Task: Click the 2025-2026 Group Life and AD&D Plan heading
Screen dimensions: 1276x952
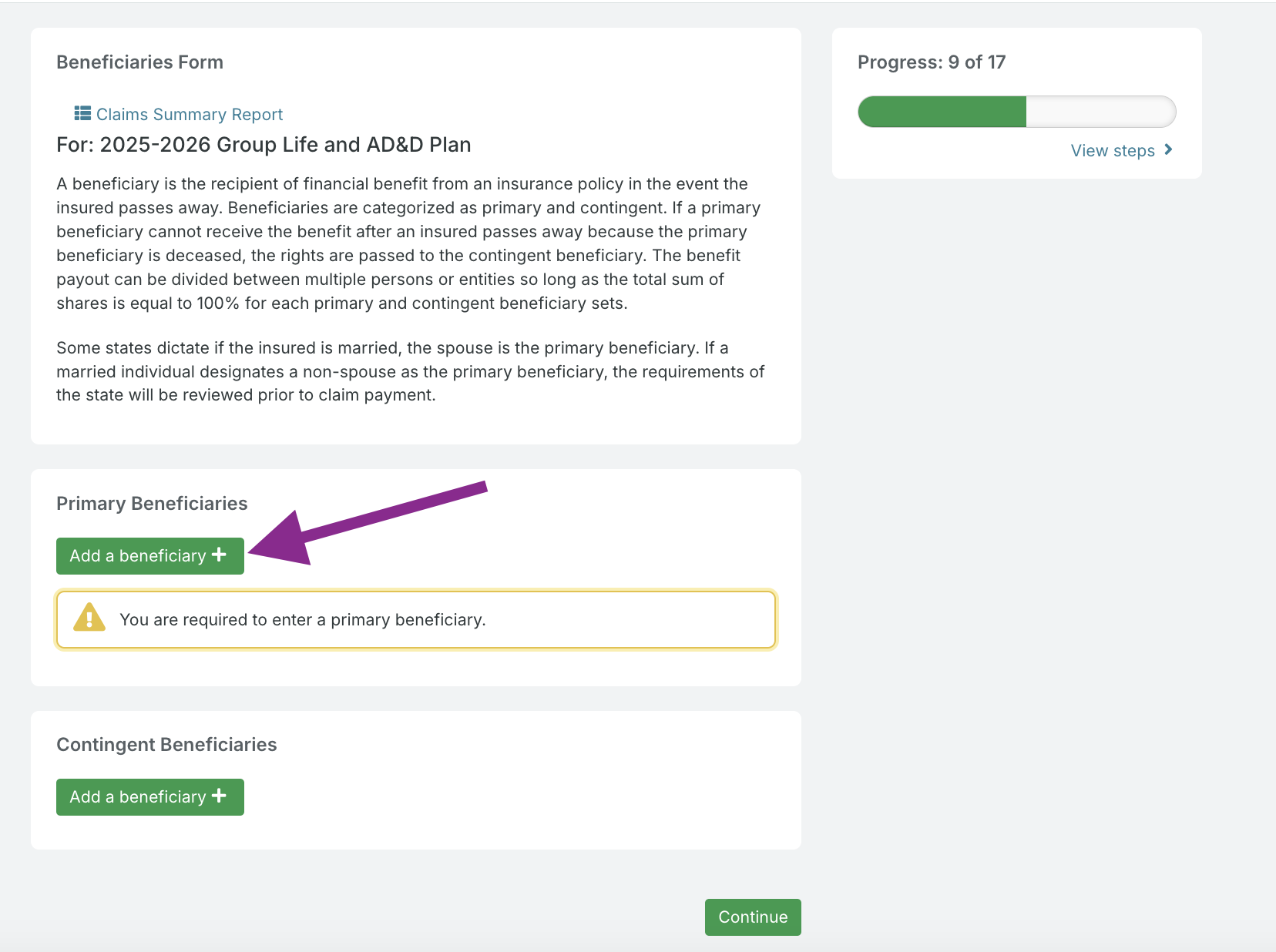Action: (x=264, y=145)
